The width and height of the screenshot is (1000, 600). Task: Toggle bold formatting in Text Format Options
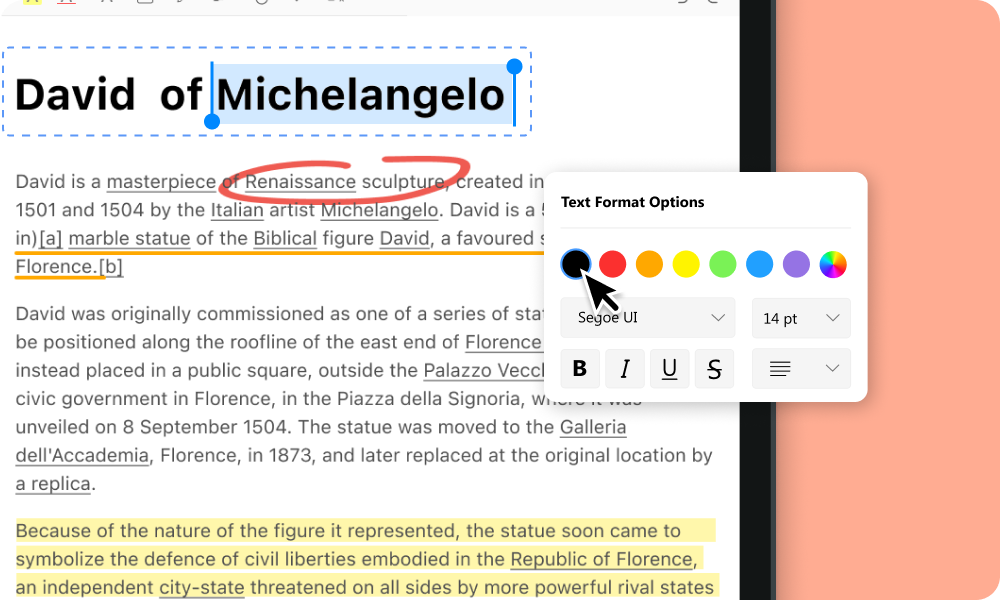[x=580, y=369]
